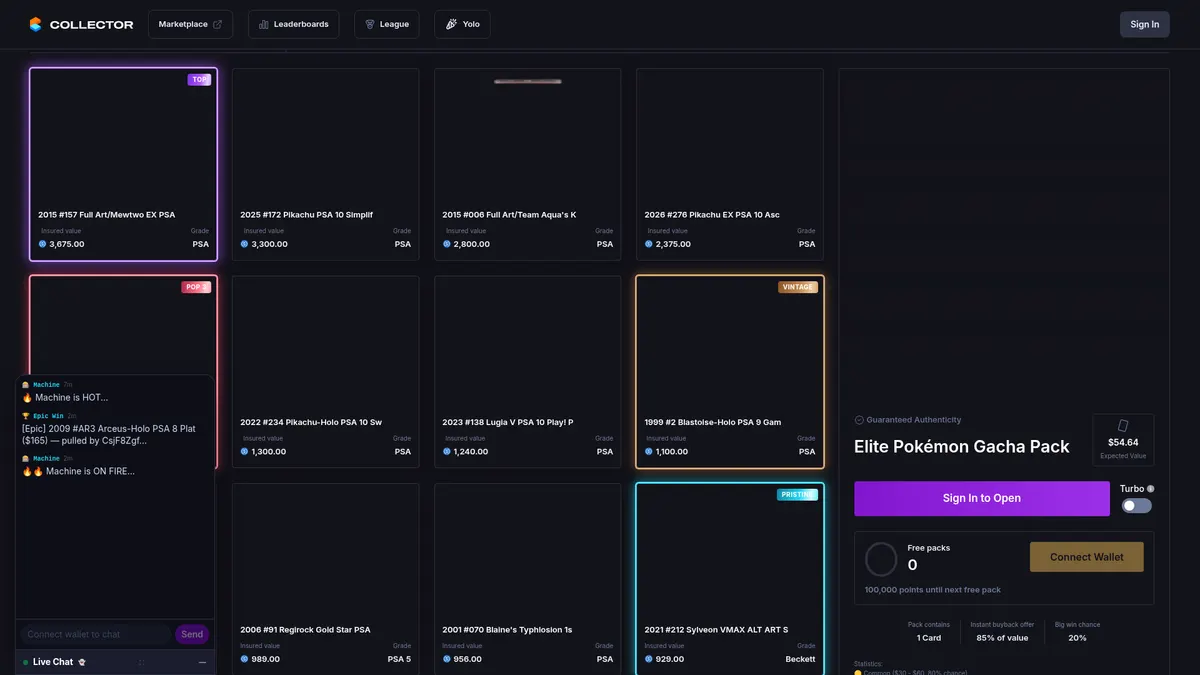Click coin icon beside 2,375.00 value
This screenshot has width=1200, height=675.
tap(649, 244)
